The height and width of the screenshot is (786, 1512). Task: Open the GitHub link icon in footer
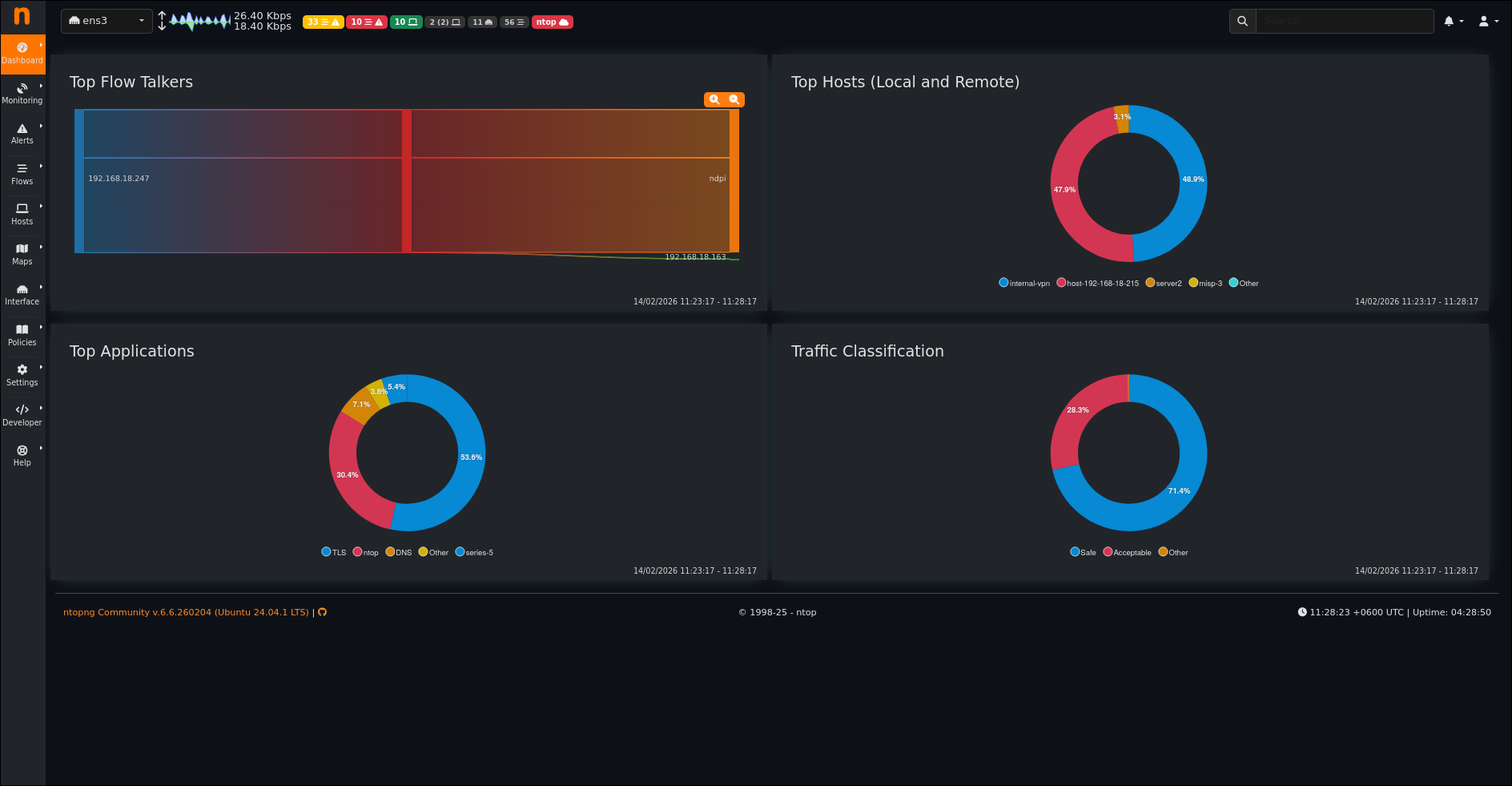coord(322,612)
